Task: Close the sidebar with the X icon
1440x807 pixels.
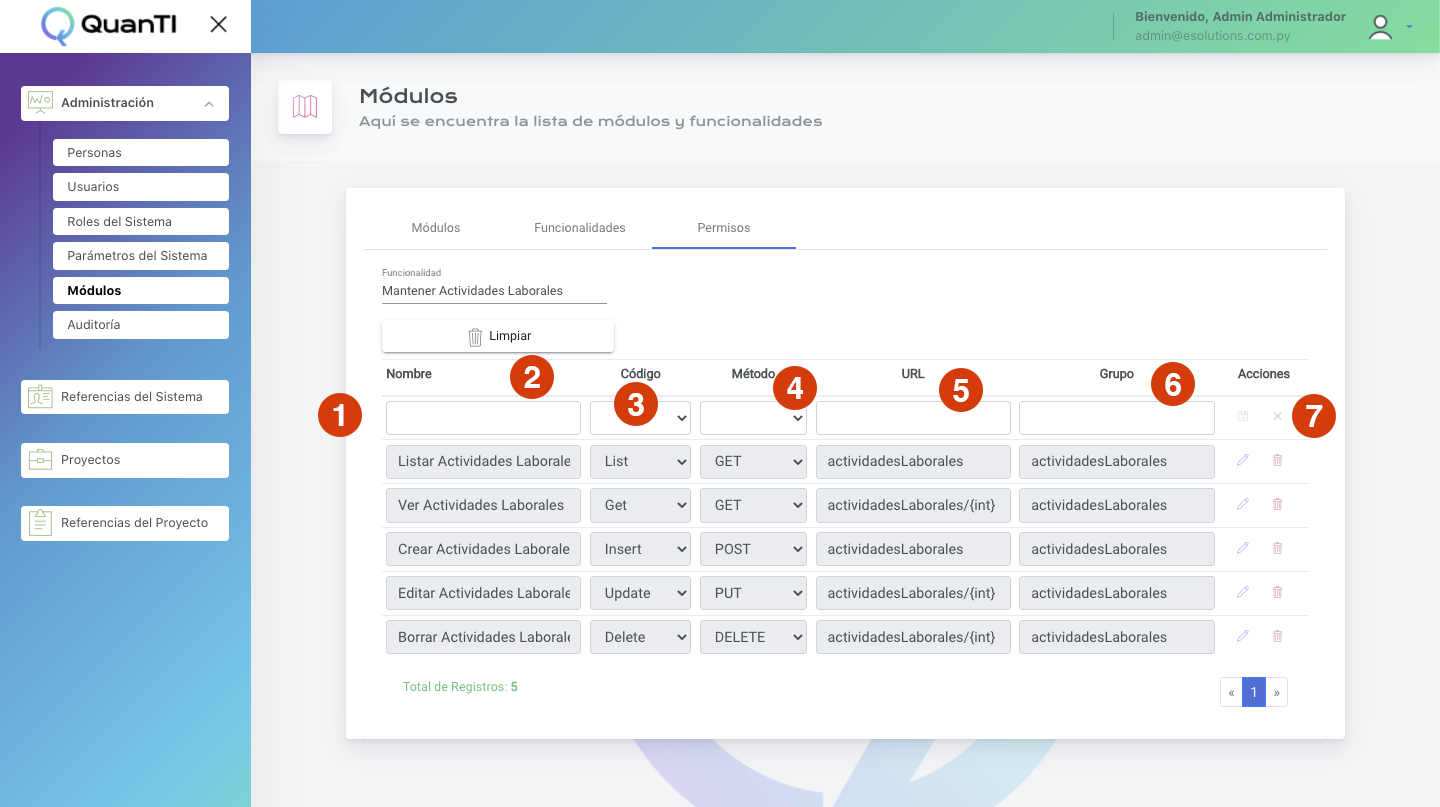Action: [x=218, y=25]
